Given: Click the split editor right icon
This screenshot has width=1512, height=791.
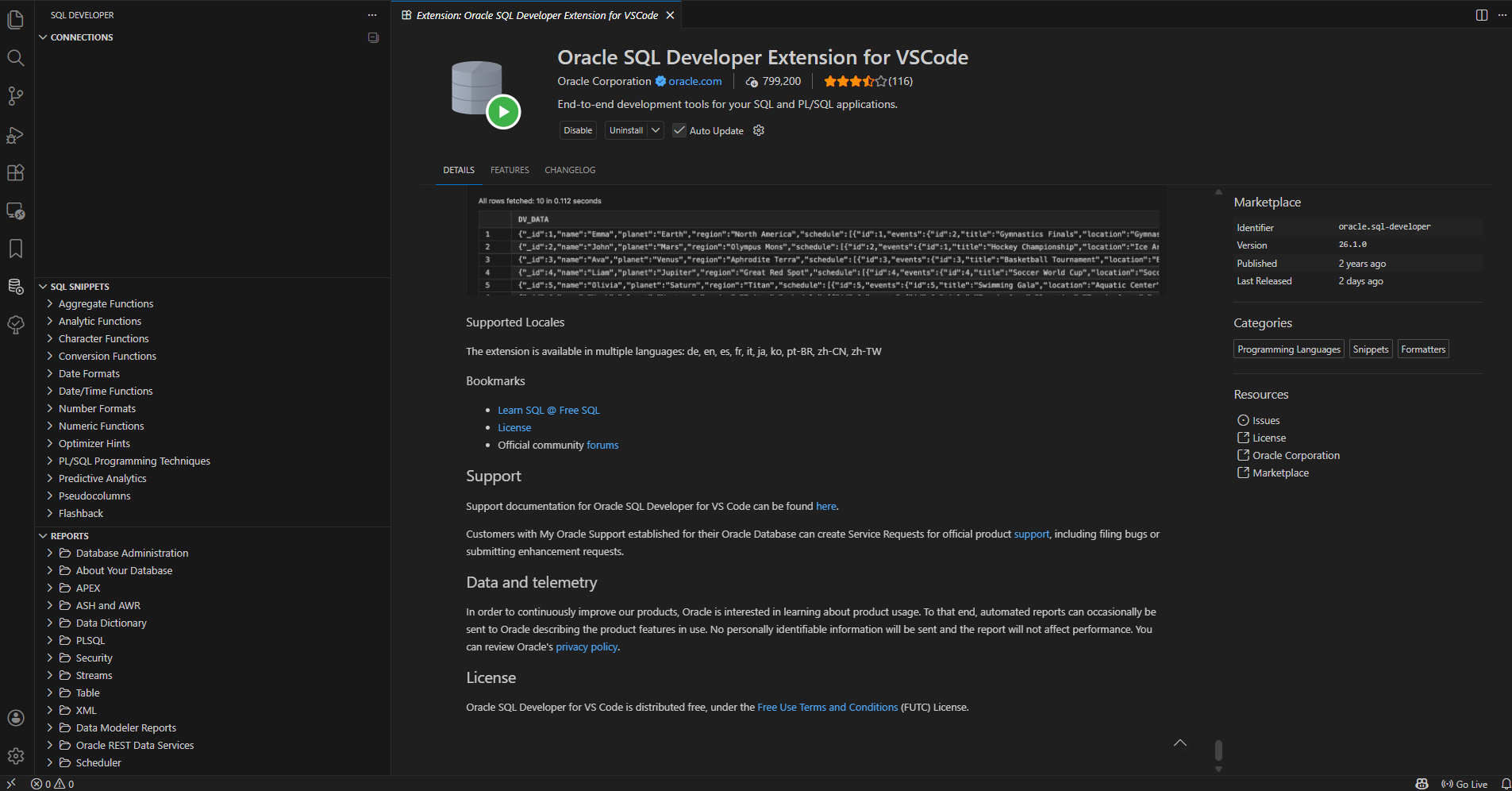Looking at the screenshot, I should 1481,15.
